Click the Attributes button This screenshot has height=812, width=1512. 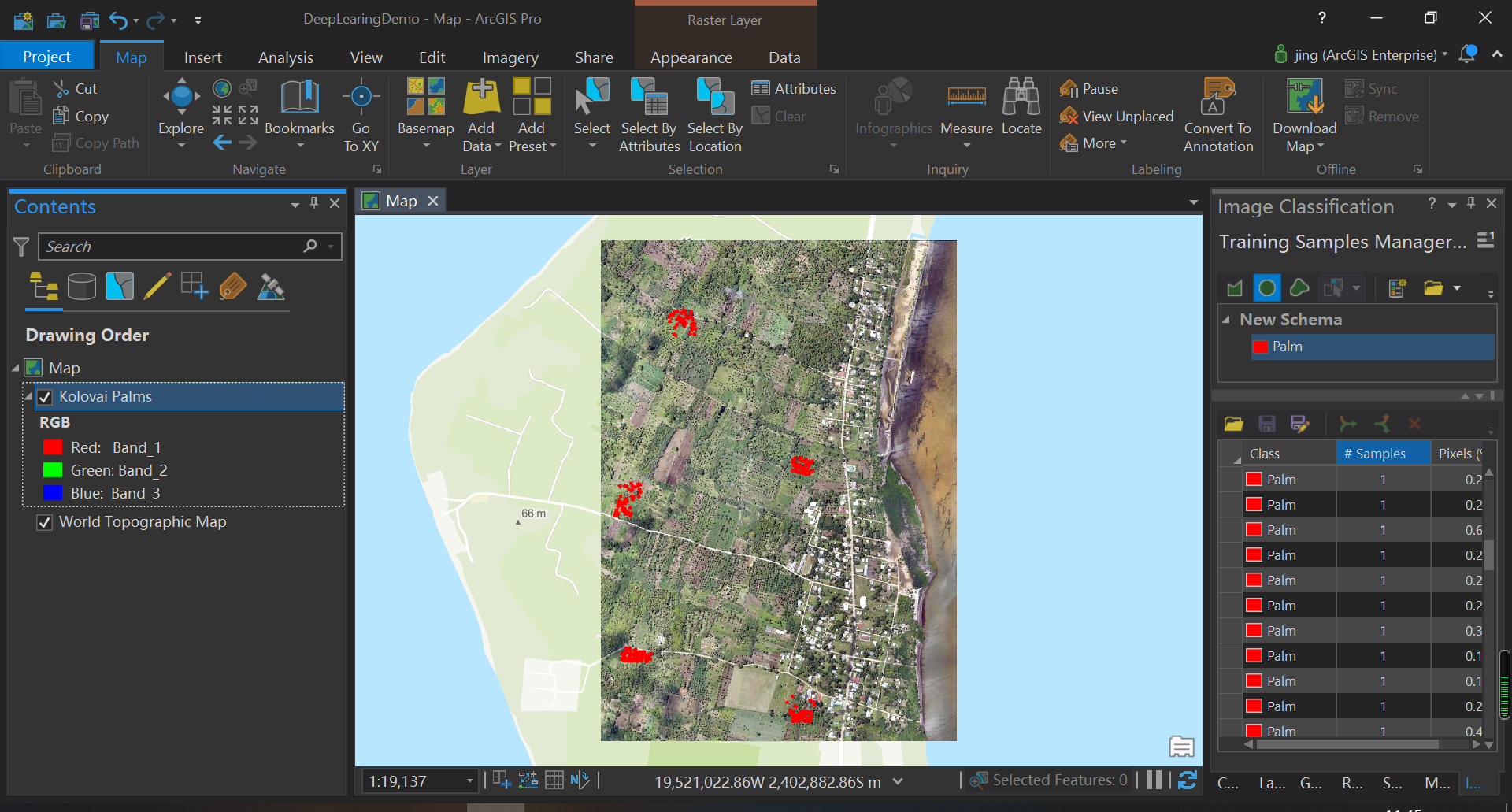(x=793, y=89)
